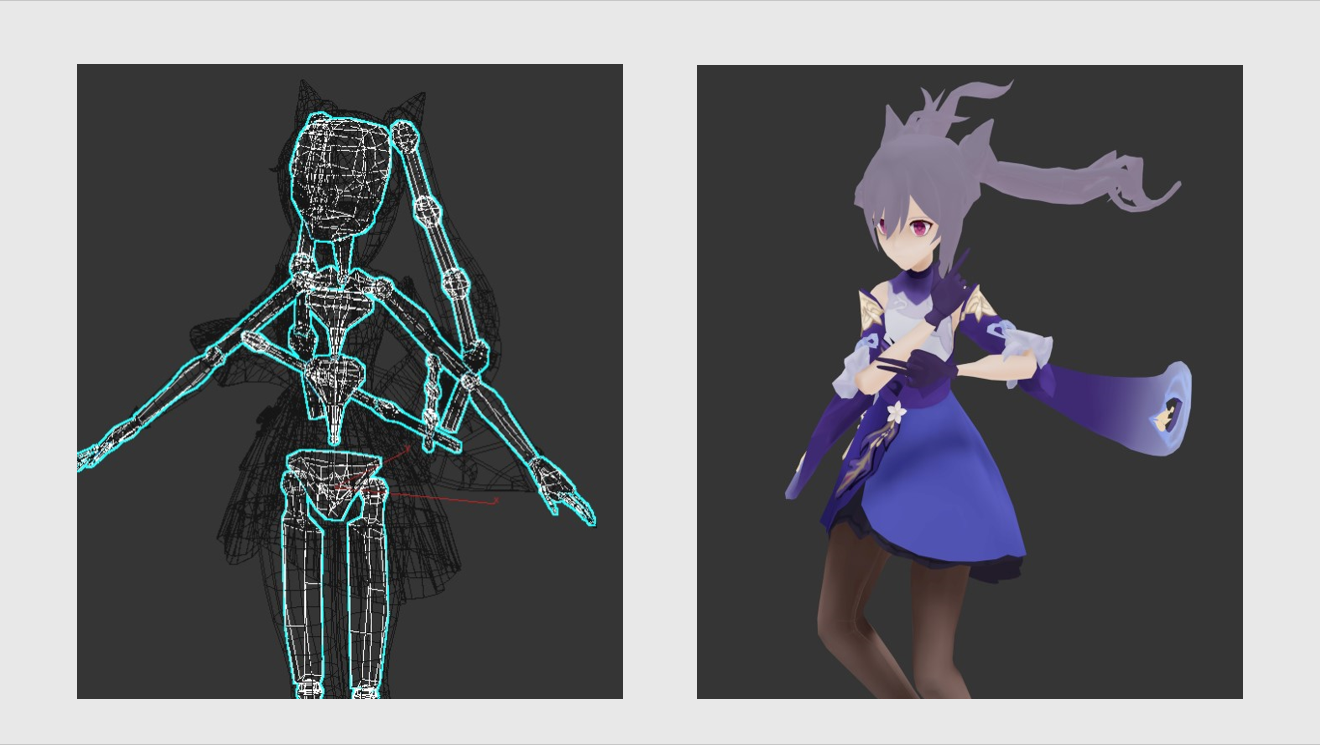Open the rendered purple-dress character image
The width and height of the screenshot is (1320, 745).
pos(970,382)
